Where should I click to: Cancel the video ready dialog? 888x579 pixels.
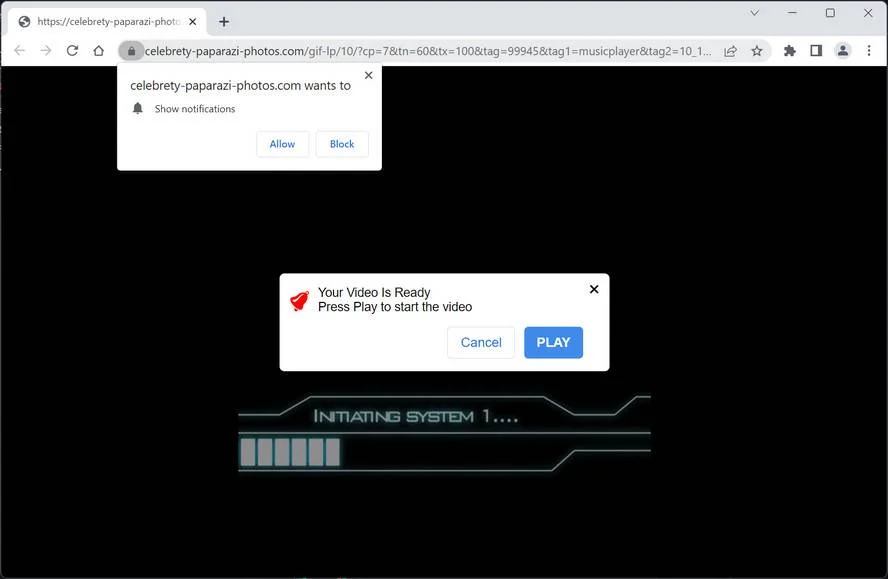pyautogui.click(x=481, y=342)
